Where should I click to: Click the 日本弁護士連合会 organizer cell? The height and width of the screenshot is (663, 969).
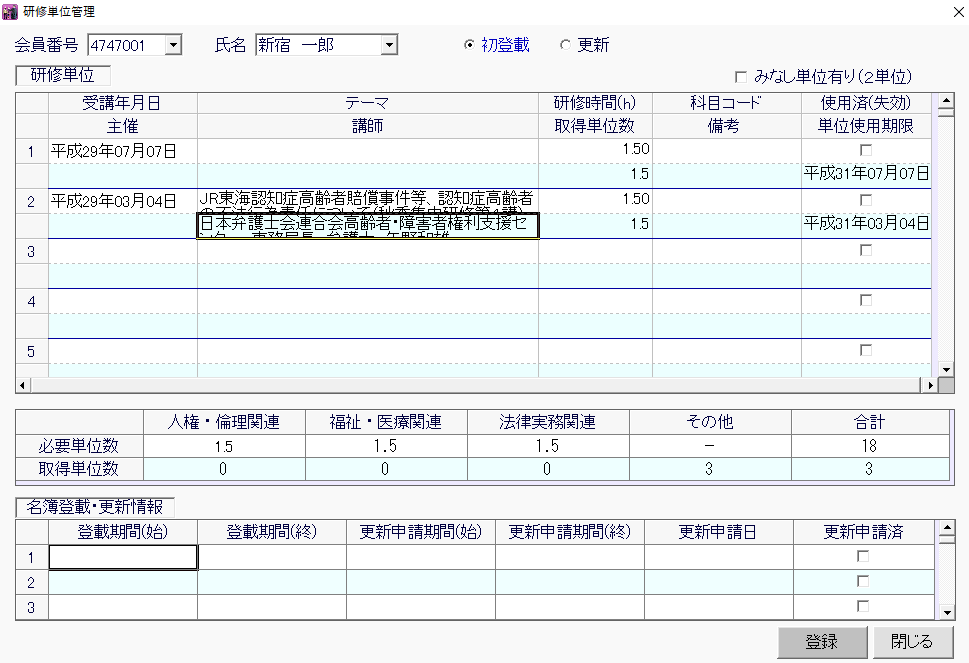pyautogui.click(x=367, y=225)
